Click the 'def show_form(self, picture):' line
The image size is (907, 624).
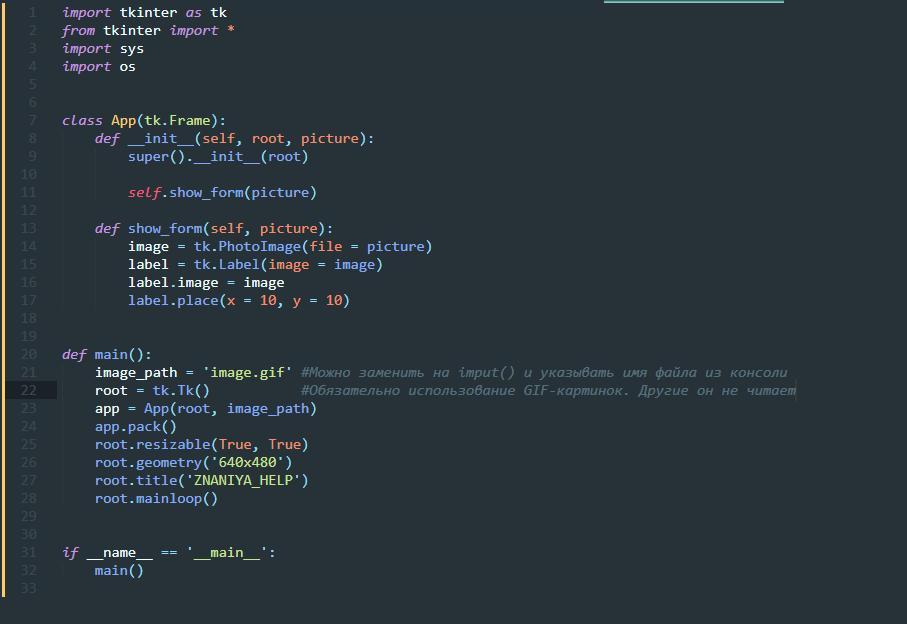(214, 228)
